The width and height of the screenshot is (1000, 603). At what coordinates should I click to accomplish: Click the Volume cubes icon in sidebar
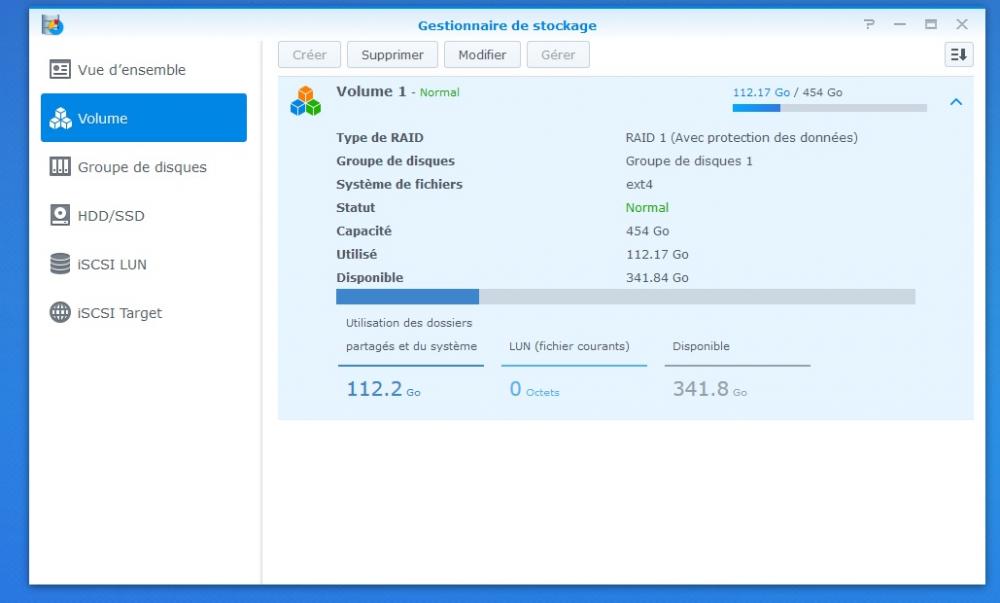pyautogui.click(x=60, y=119)
